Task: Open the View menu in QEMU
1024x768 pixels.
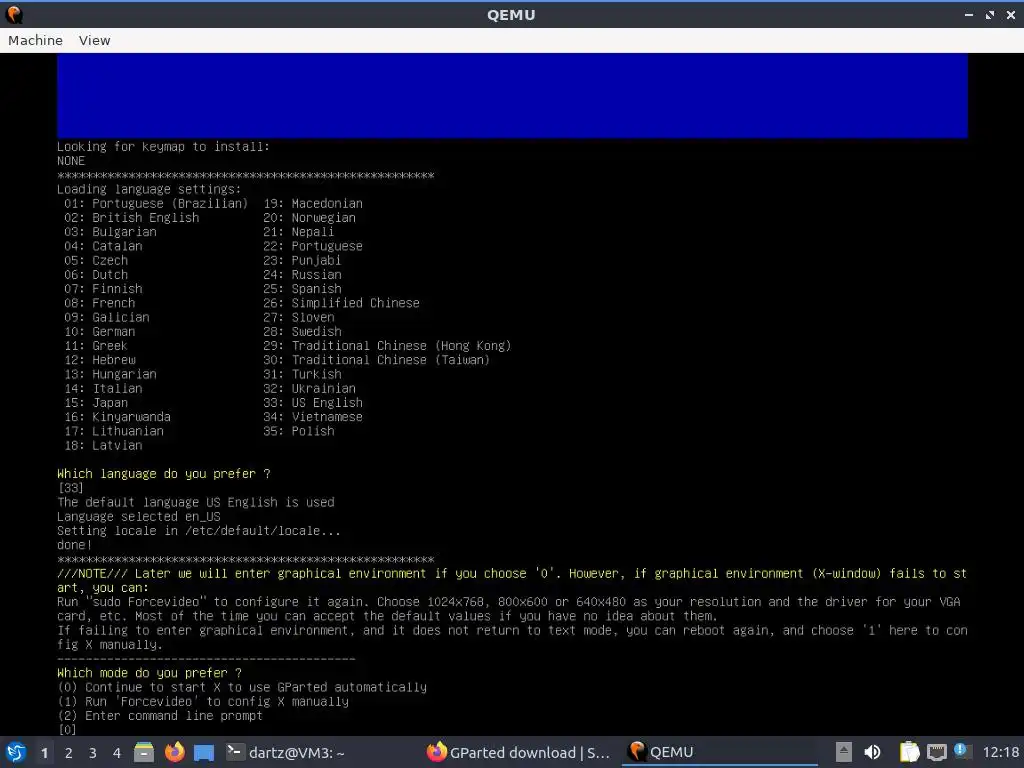Action: 95,40
